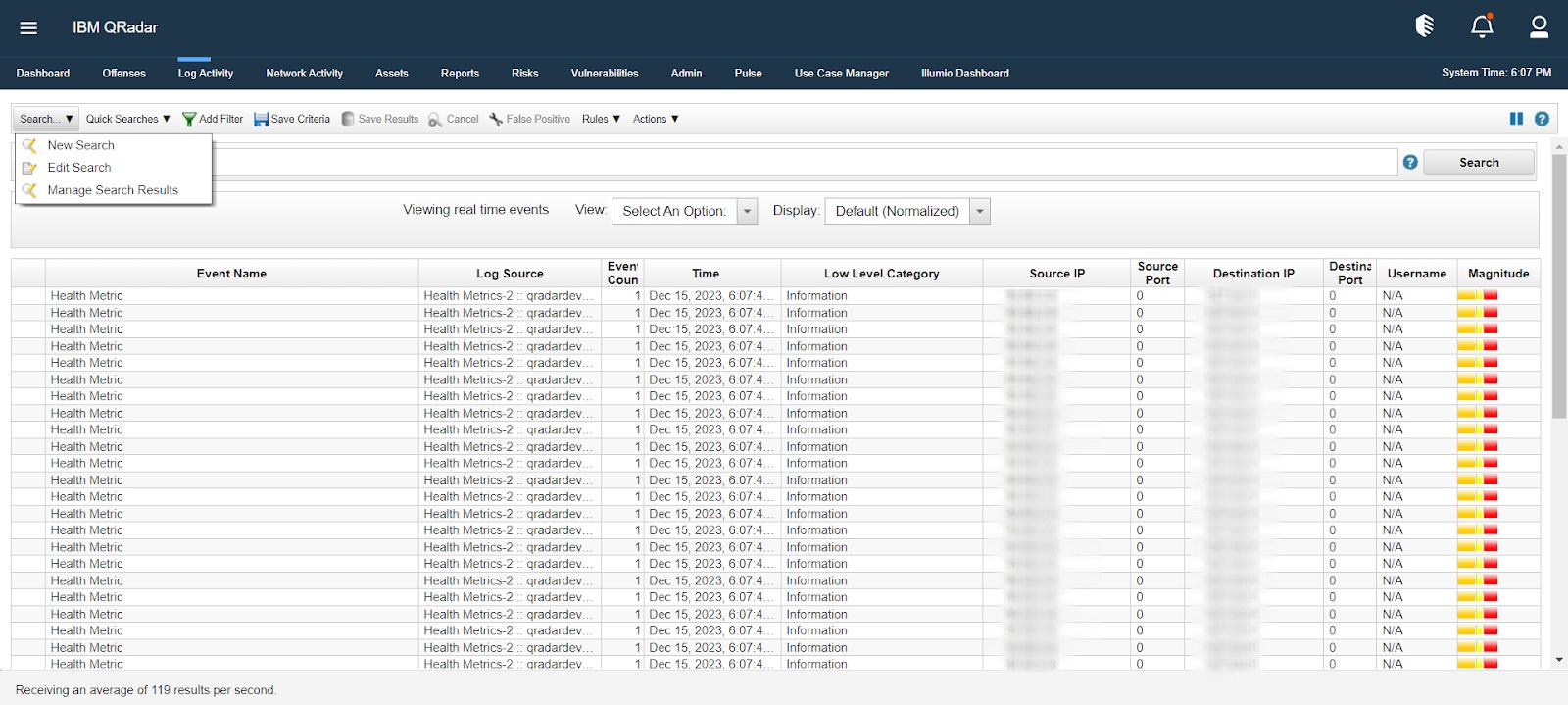Screen dimensions: 1568x705
Task: Click the results per second status text
Action: tap(146, 690)
